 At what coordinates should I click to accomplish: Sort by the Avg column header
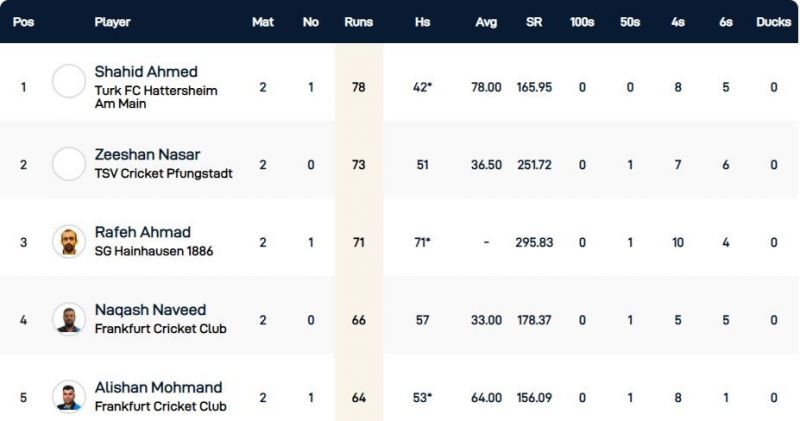pos(486,22)
